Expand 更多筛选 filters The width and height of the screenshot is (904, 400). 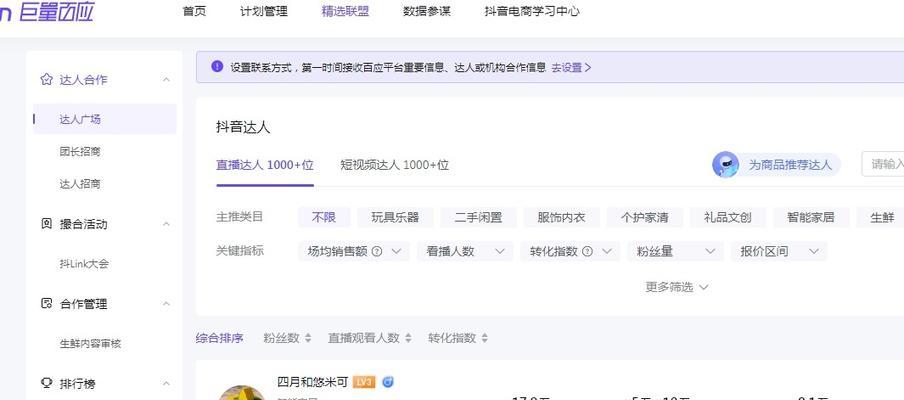click(x=676, y=287)
